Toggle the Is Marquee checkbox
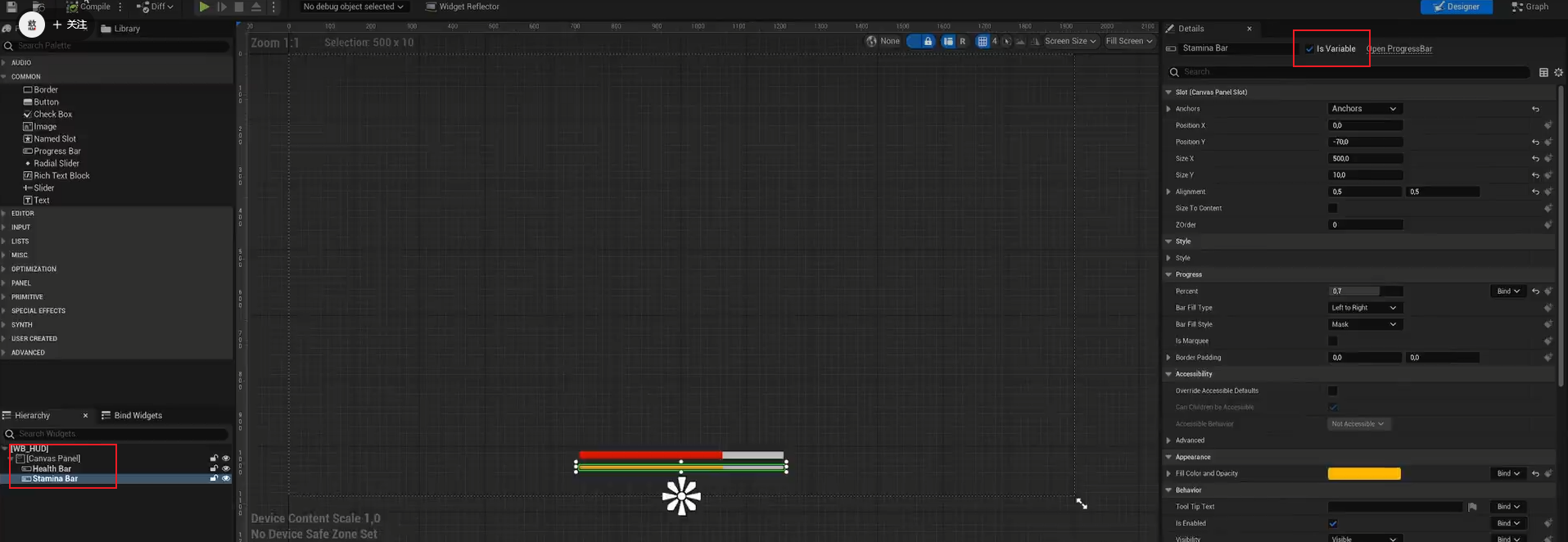This screenshot has height=542, width=1568. tap(1333, 341)
